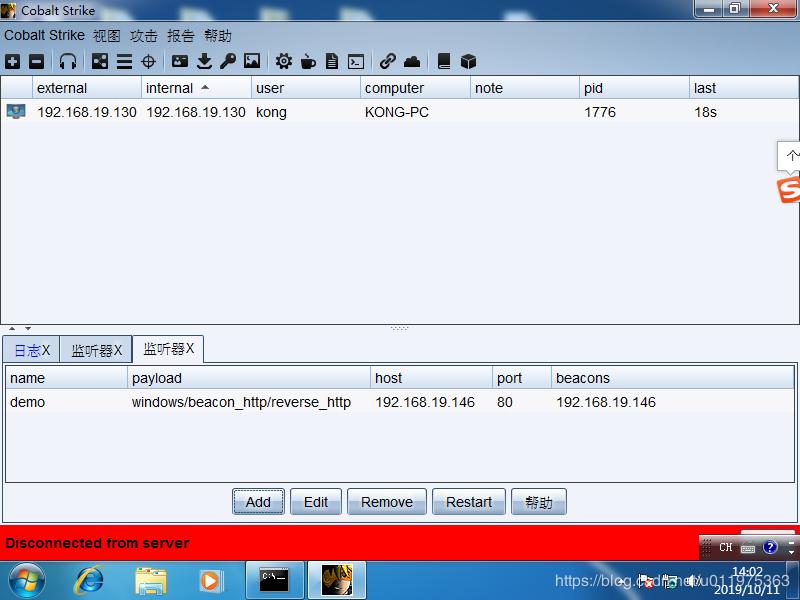The width and height of the screenshot is (800, 600).
Task: Click the downloads arrow toolbar icon
Action: [204, 61]
